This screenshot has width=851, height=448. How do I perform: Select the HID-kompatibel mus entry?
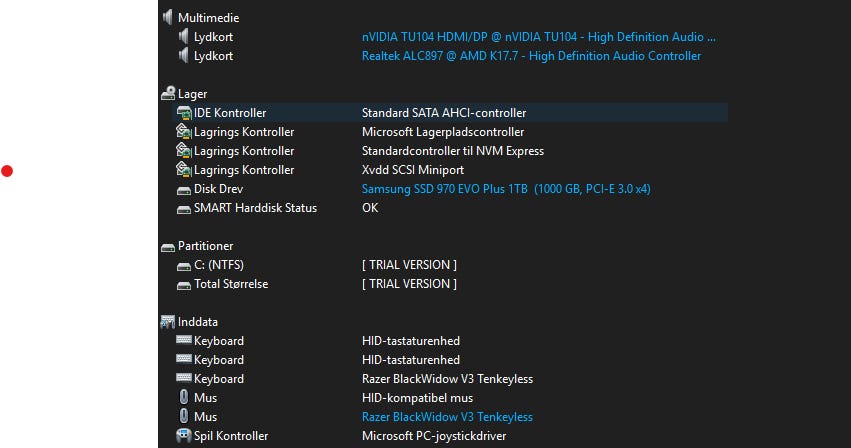point(417,398)
